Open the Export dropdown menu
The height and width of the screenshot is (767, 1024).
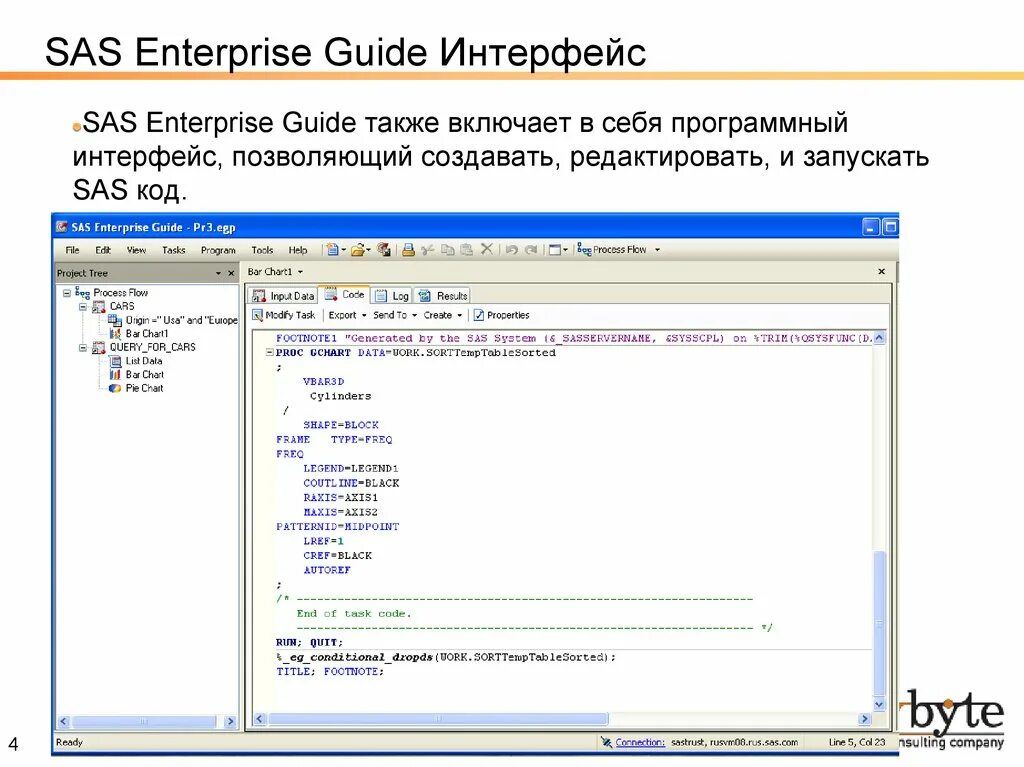coord(347,316)
